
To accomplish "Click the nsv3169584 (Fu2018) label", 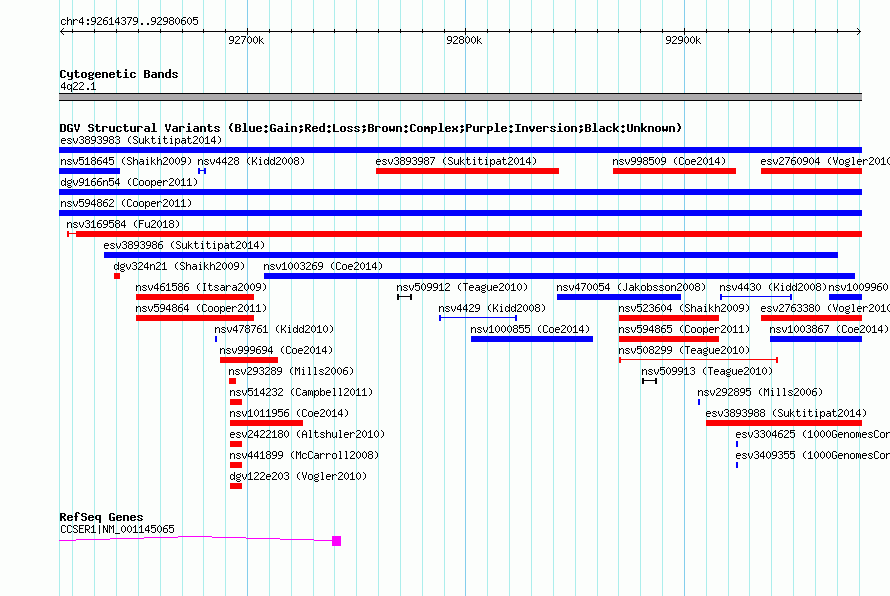I will [x=123, y=224].
